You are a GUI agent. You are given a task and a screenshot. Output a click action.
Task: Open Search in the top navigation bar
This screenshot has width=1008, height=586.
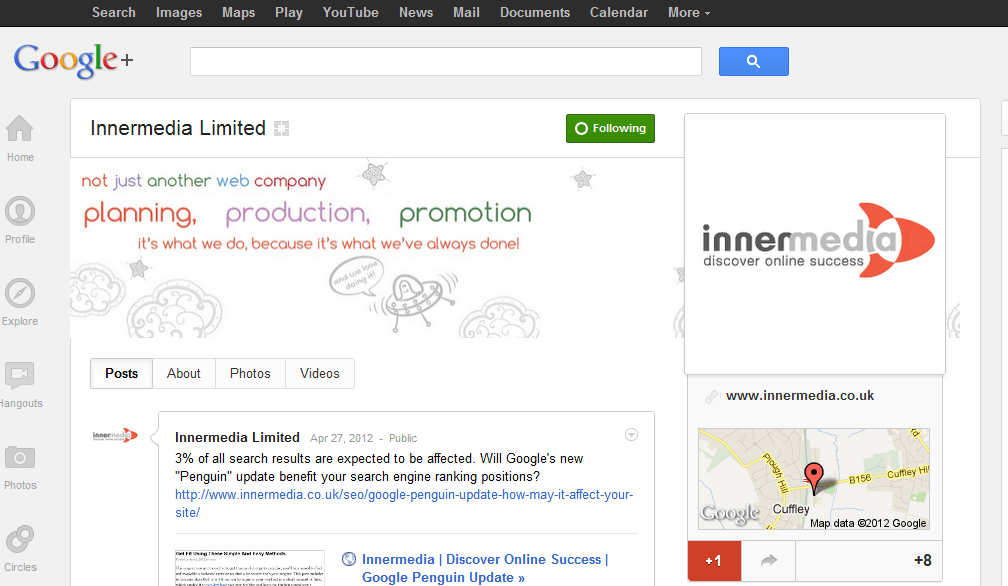pos(114,12)
